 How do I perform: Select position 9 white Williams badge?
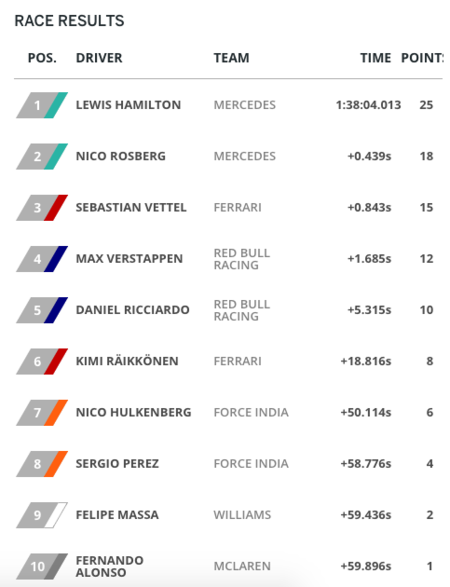click(42, 515)
